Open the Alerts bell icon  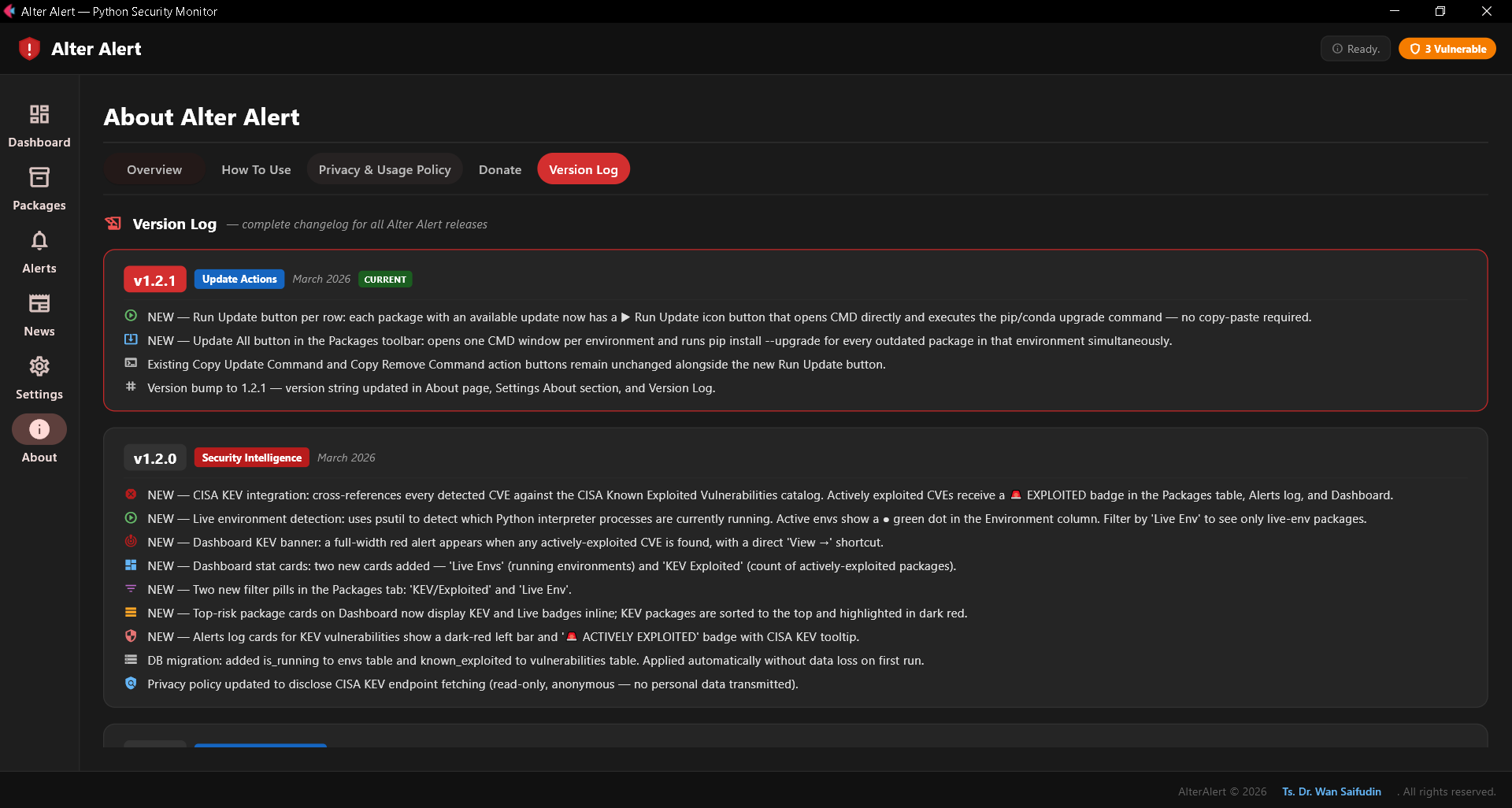(39, 240)
